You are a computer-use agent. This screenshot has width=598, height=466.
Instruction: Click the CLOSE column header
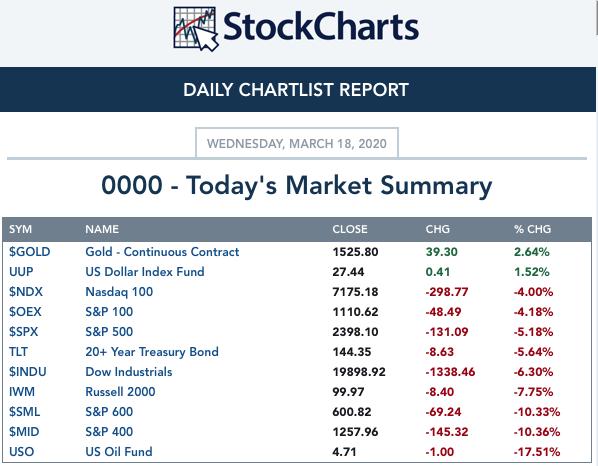point(350,229)
